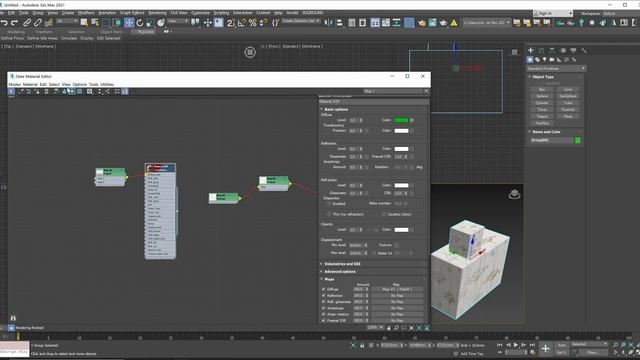Activate the Select and Move tool

click(x=129, y=23)
